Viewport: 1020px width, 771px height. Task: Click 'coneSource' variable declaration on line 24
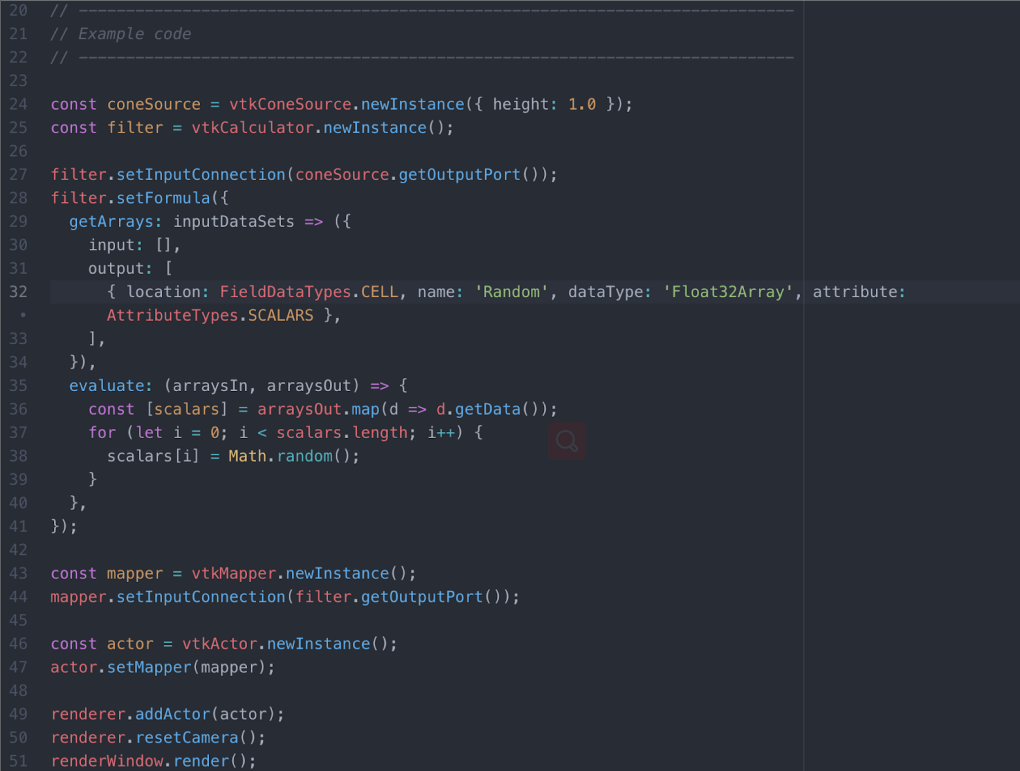tap(154, 104)
